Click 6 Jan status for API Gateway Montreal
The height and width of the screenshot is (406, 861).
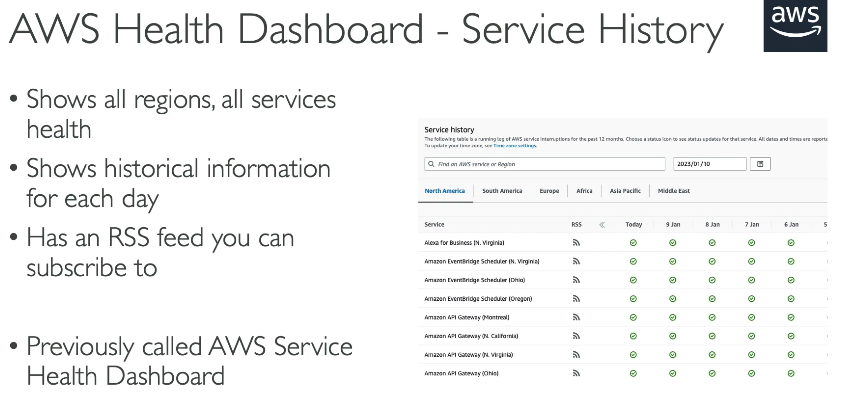point(791,318)
